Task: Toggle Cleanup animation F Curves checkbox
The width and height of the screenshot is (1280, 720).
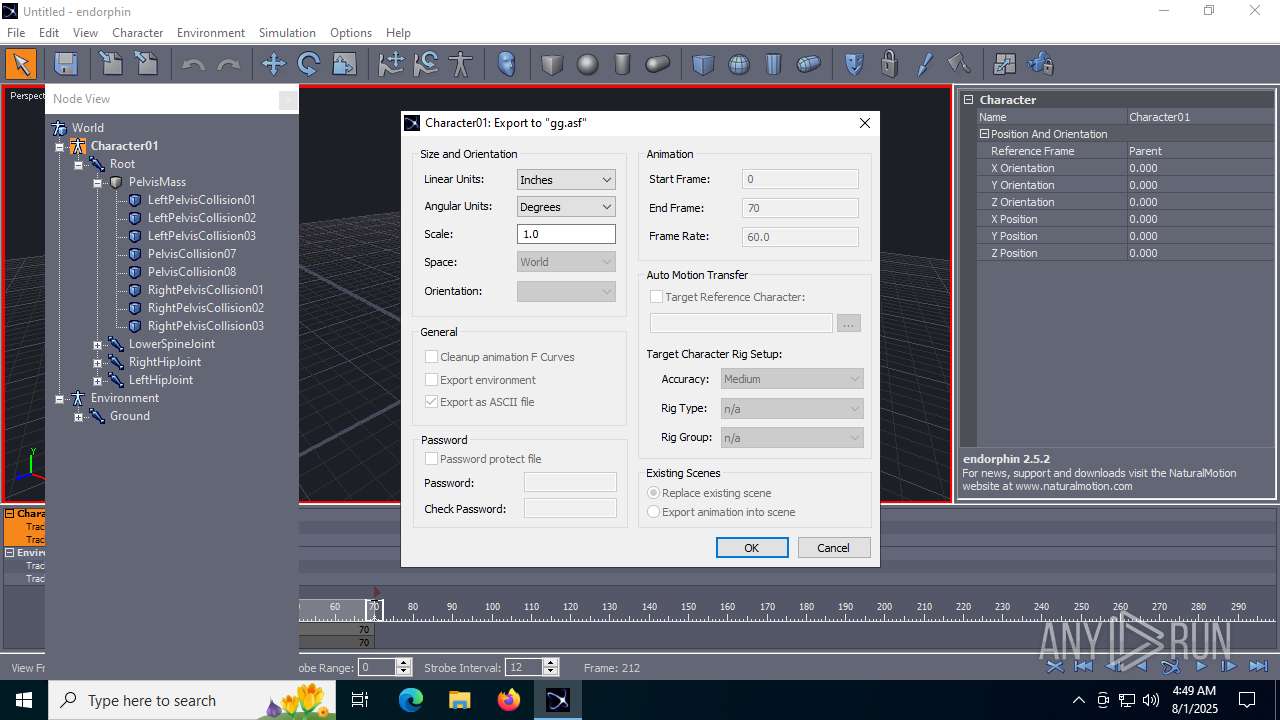Action: [431, 357]
